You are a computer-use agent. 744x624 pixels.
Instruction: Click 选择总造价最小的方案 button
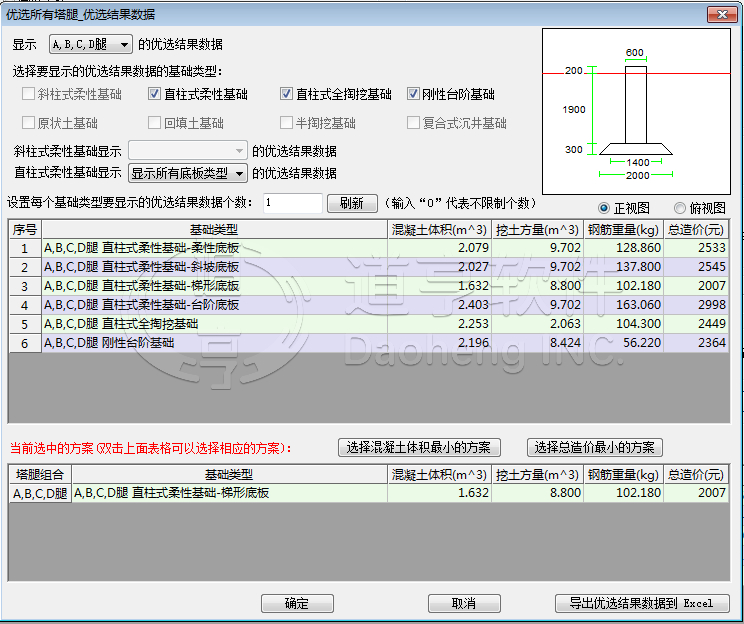coord(595,447)
